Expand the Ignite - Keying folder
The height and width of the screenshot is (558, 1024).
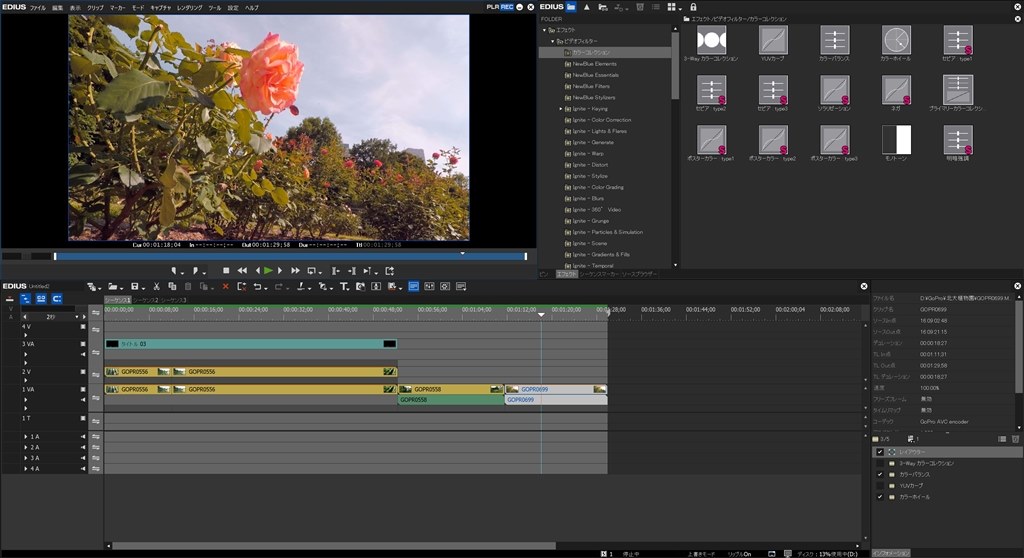coord(561,108)
